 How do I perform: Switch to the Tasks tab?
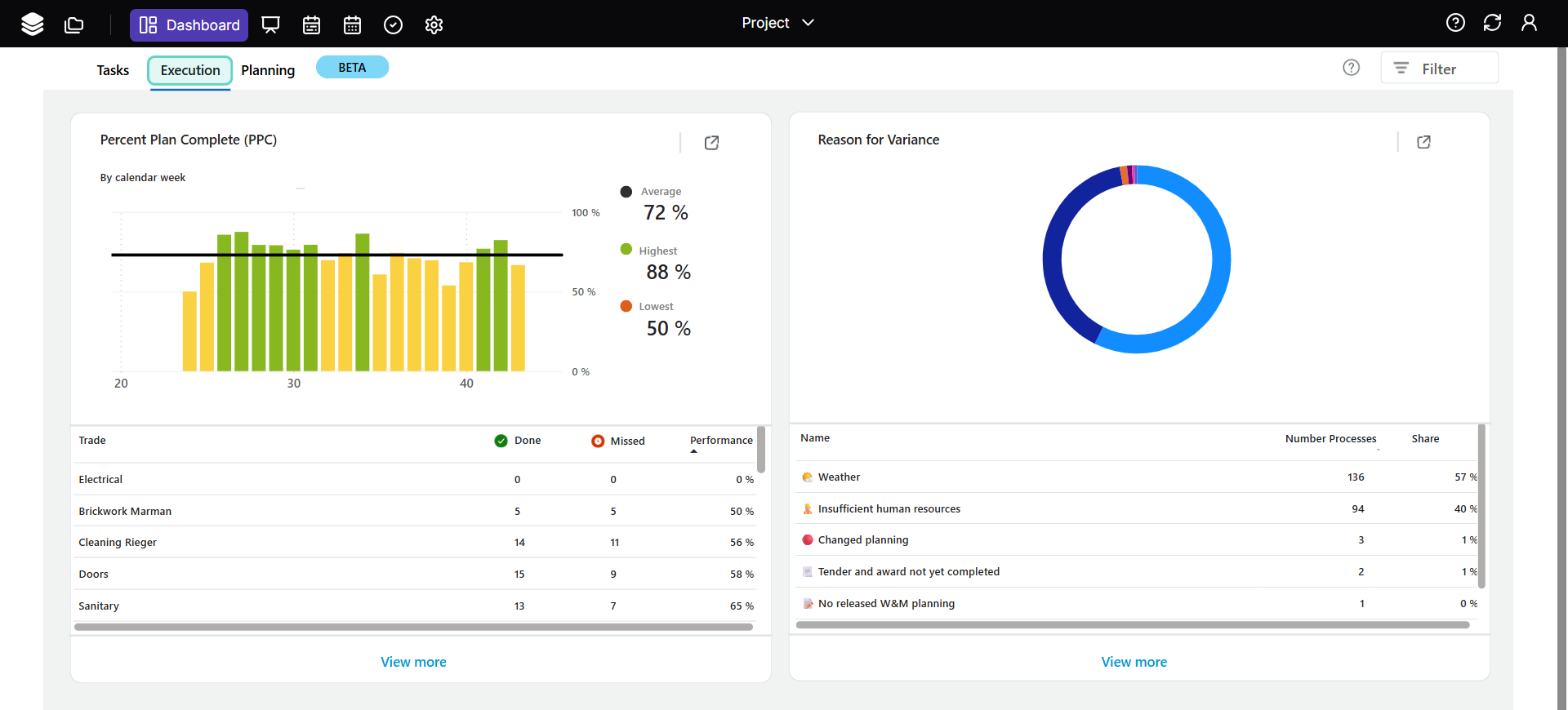coord(113,70)
